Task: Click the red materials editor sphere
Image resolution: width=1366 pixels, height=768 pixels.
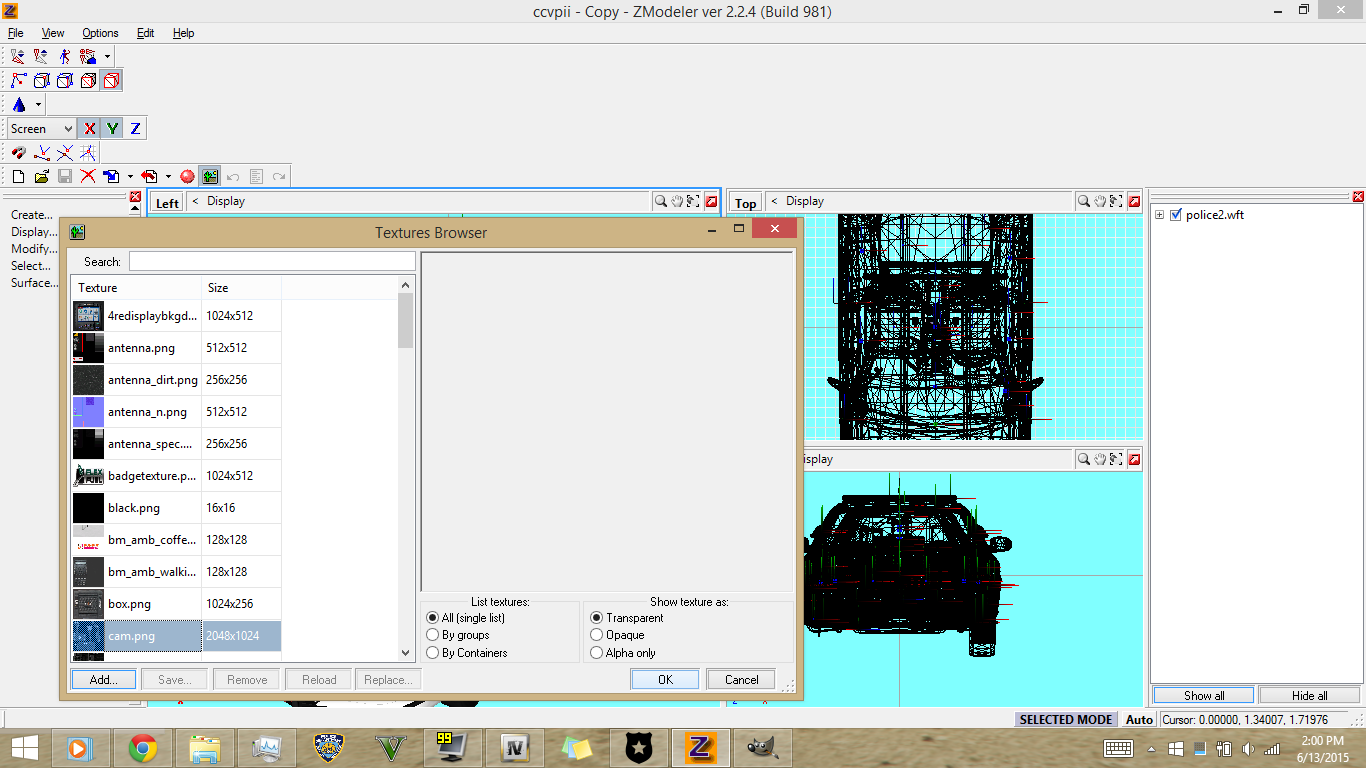Action: click(x=187, y=177)
